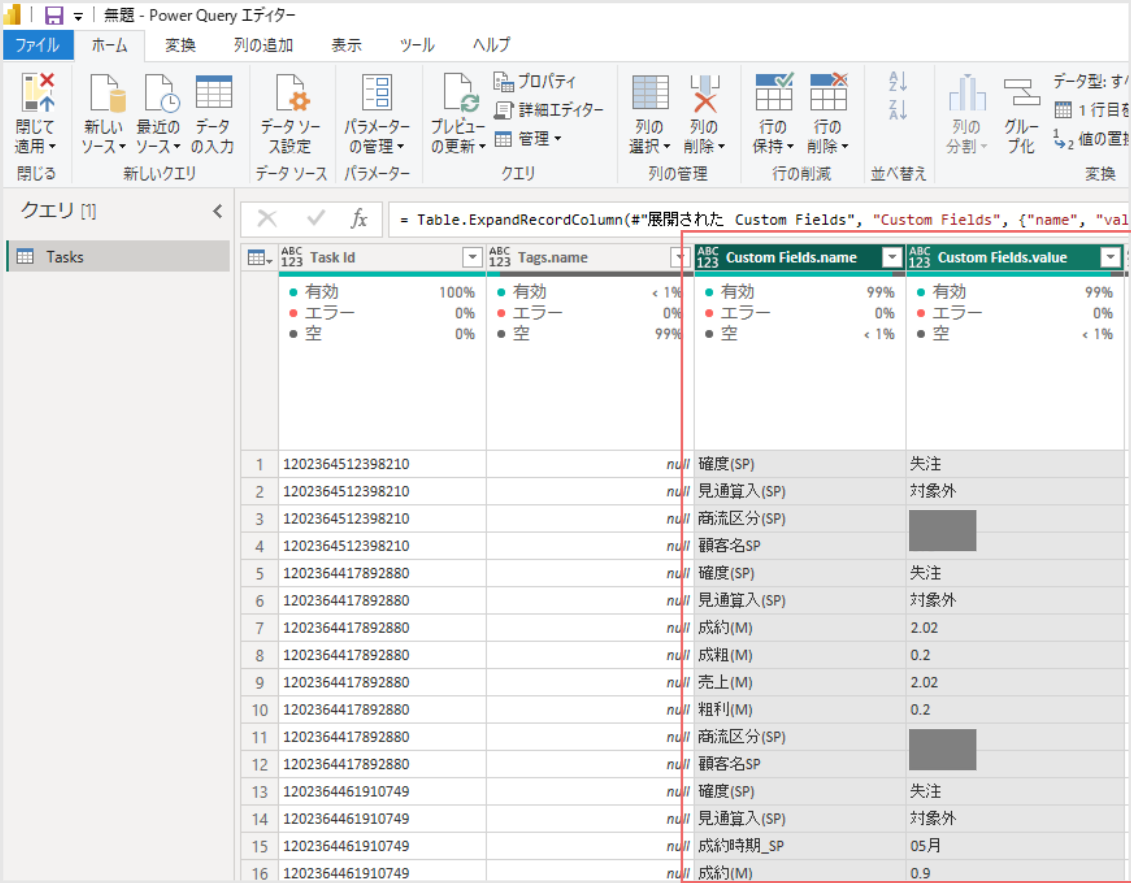The image size is (1131, 883).
Task: Click 顧客名SP cell in row 4
Action: (799, 546)
